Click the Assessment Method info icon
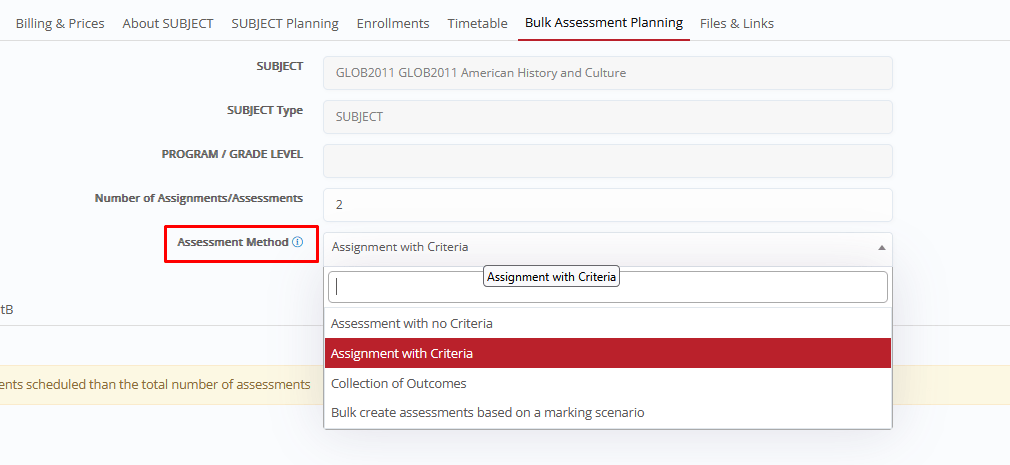The image size is (1010, 465). (297, 243)
